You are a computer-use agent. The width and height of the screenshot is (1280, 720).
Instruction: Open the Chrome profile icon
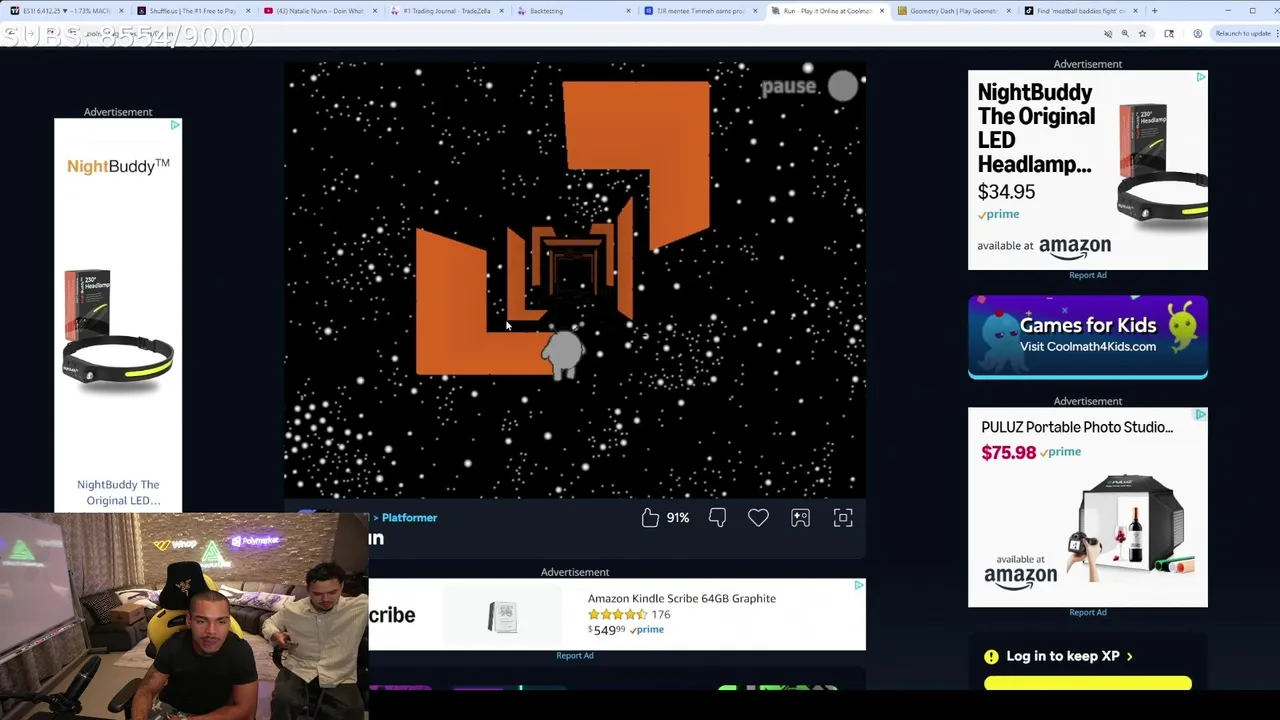click(1197, 33)
